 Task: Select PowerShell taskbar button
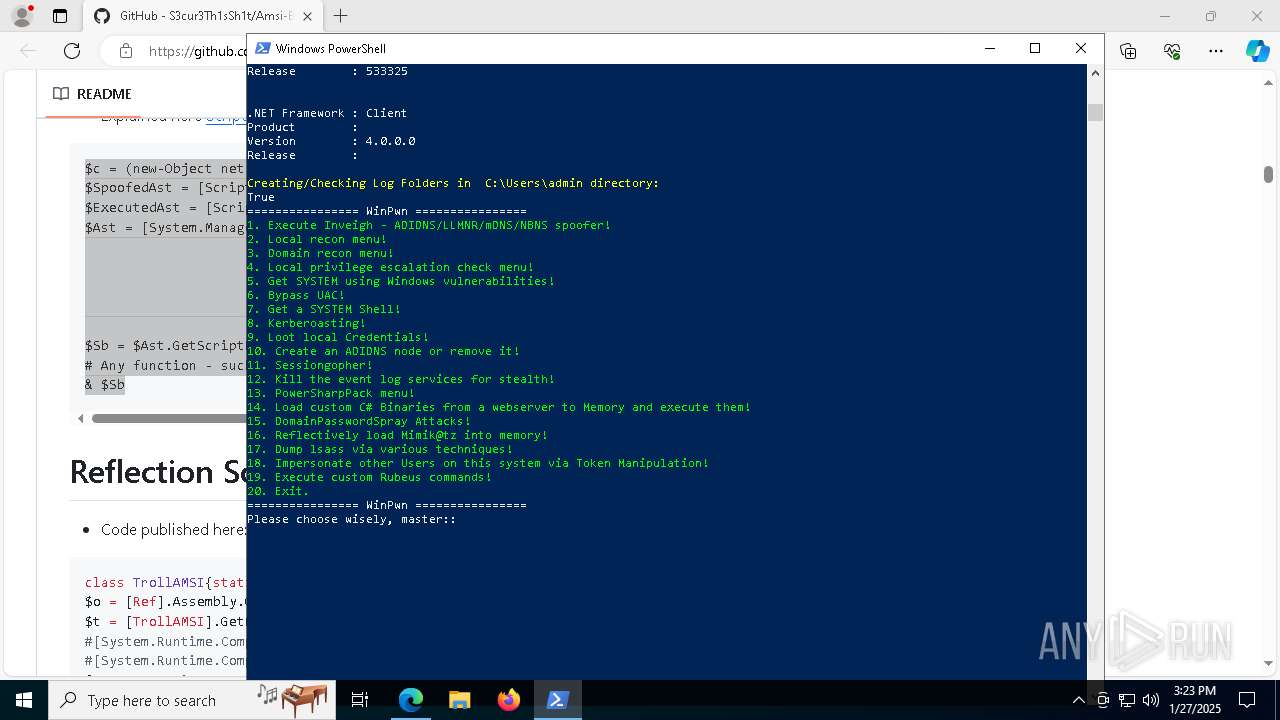[557, 700]
